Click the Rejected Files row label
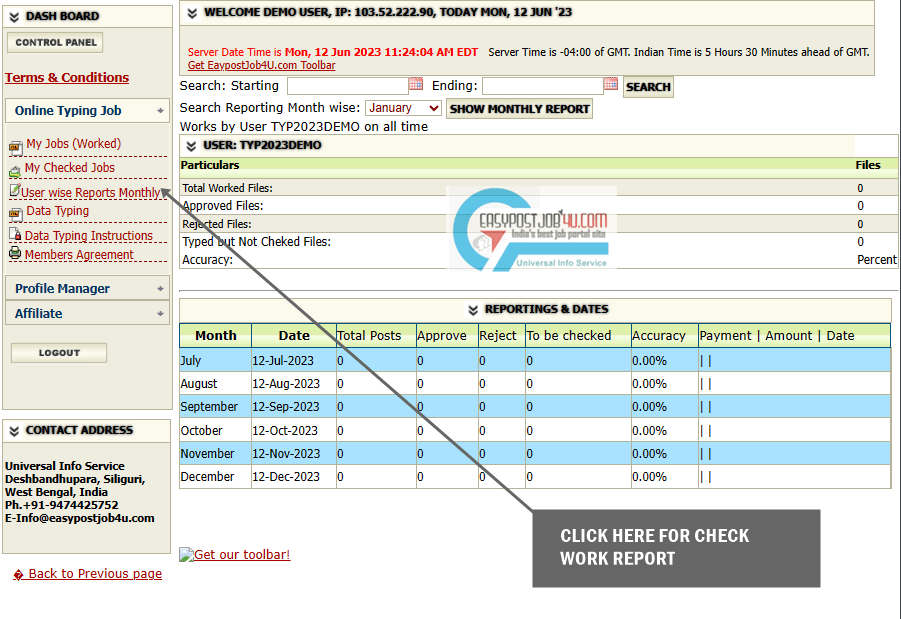The height and width of the screenshot is (619, 901). (217, 224)
